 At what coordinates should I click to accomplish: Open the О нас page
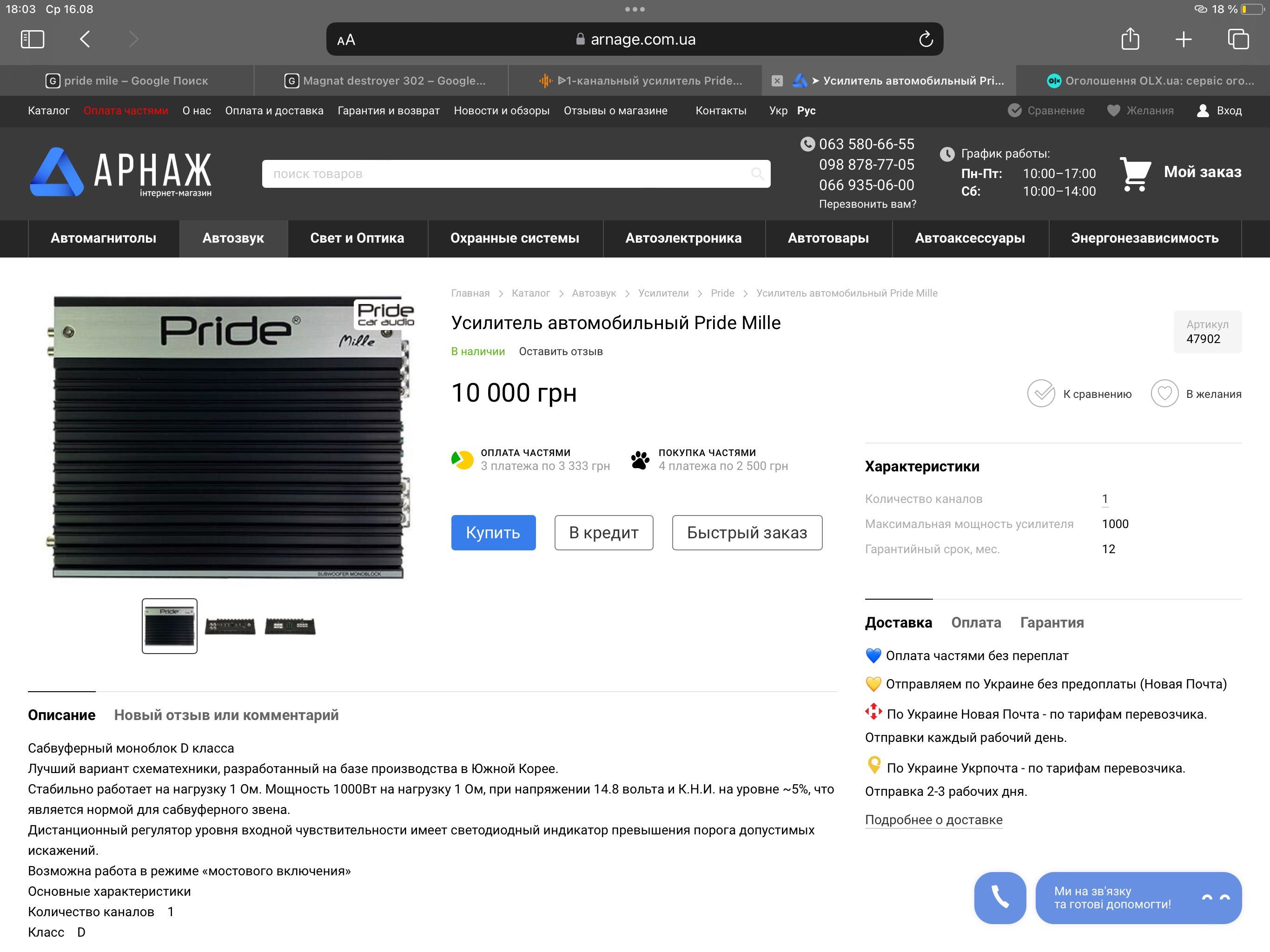click(x=197, y=111)
